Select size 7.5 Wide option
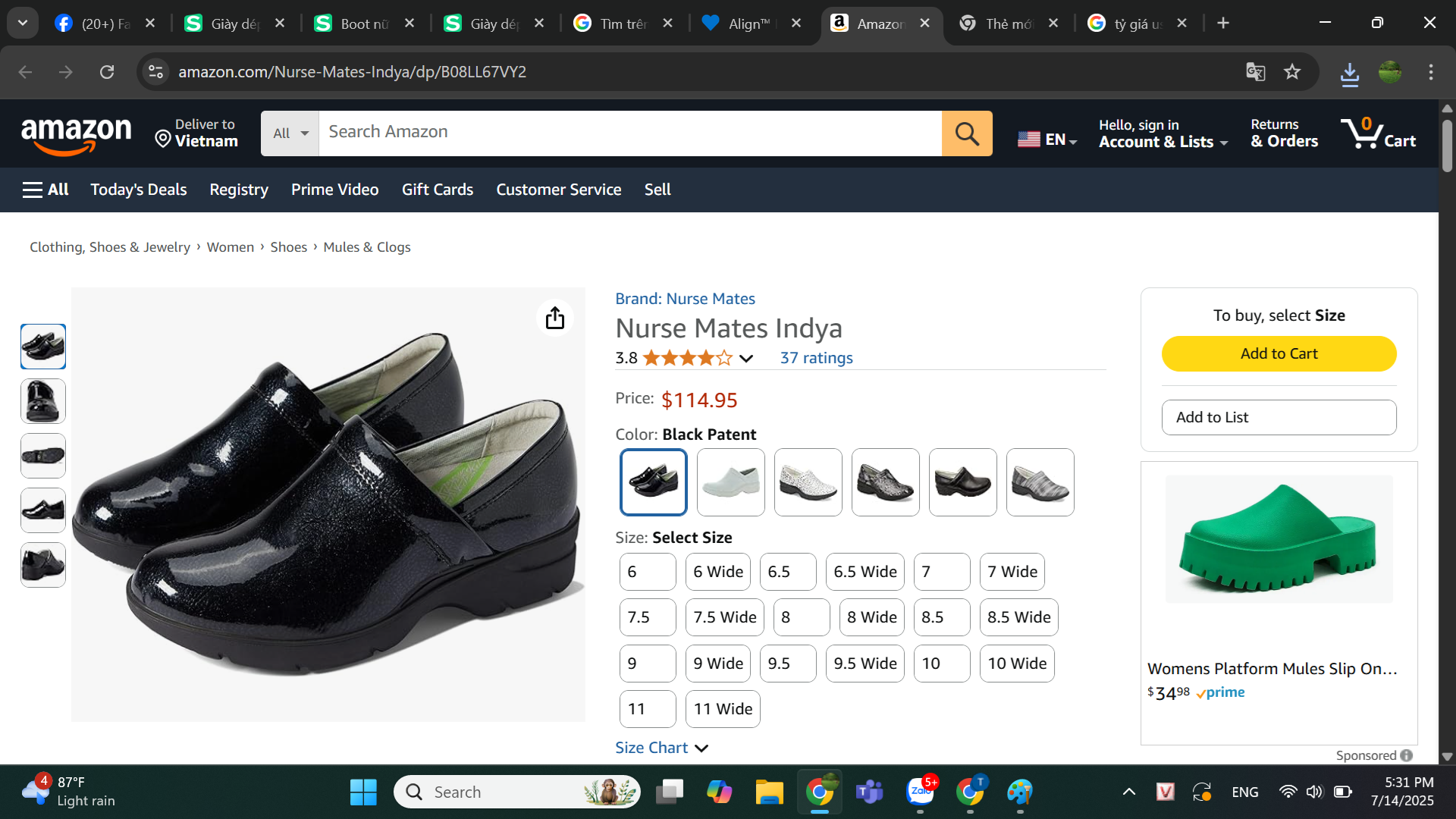Image resolution: width=1456 pixels, height=819 pixels. tap(724, 617)
